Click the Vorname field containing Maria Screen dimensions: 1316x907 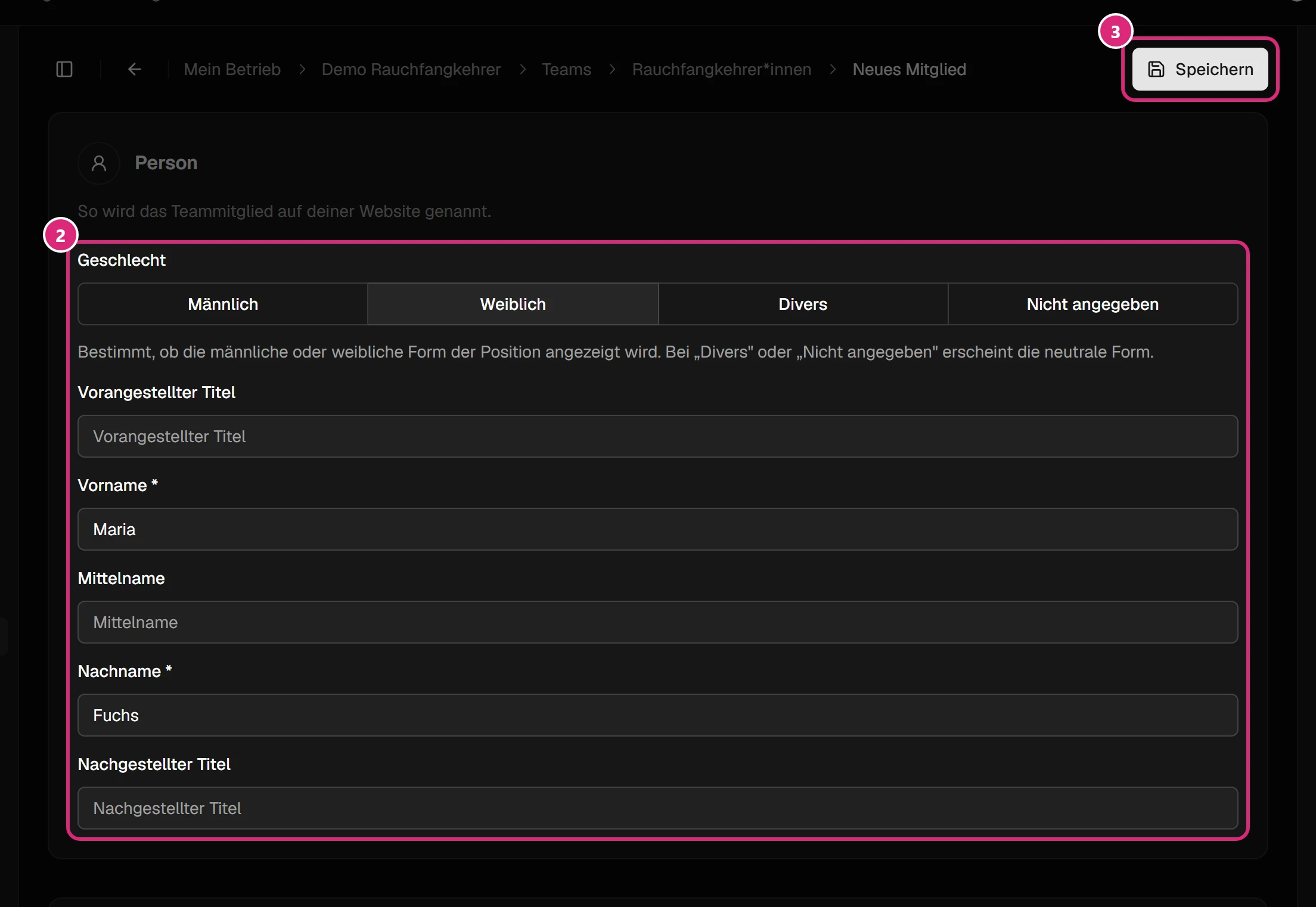[x=657, y=529]
